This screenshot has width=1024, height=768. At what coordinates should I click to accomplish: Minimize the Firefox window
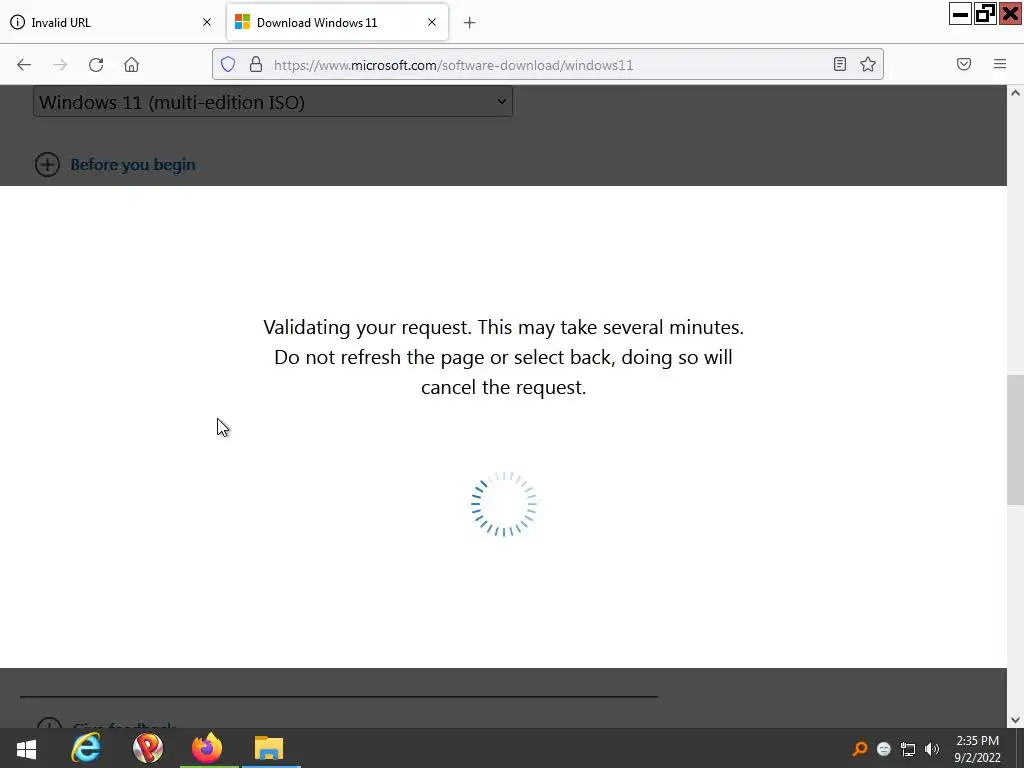(x=961, y=13)
